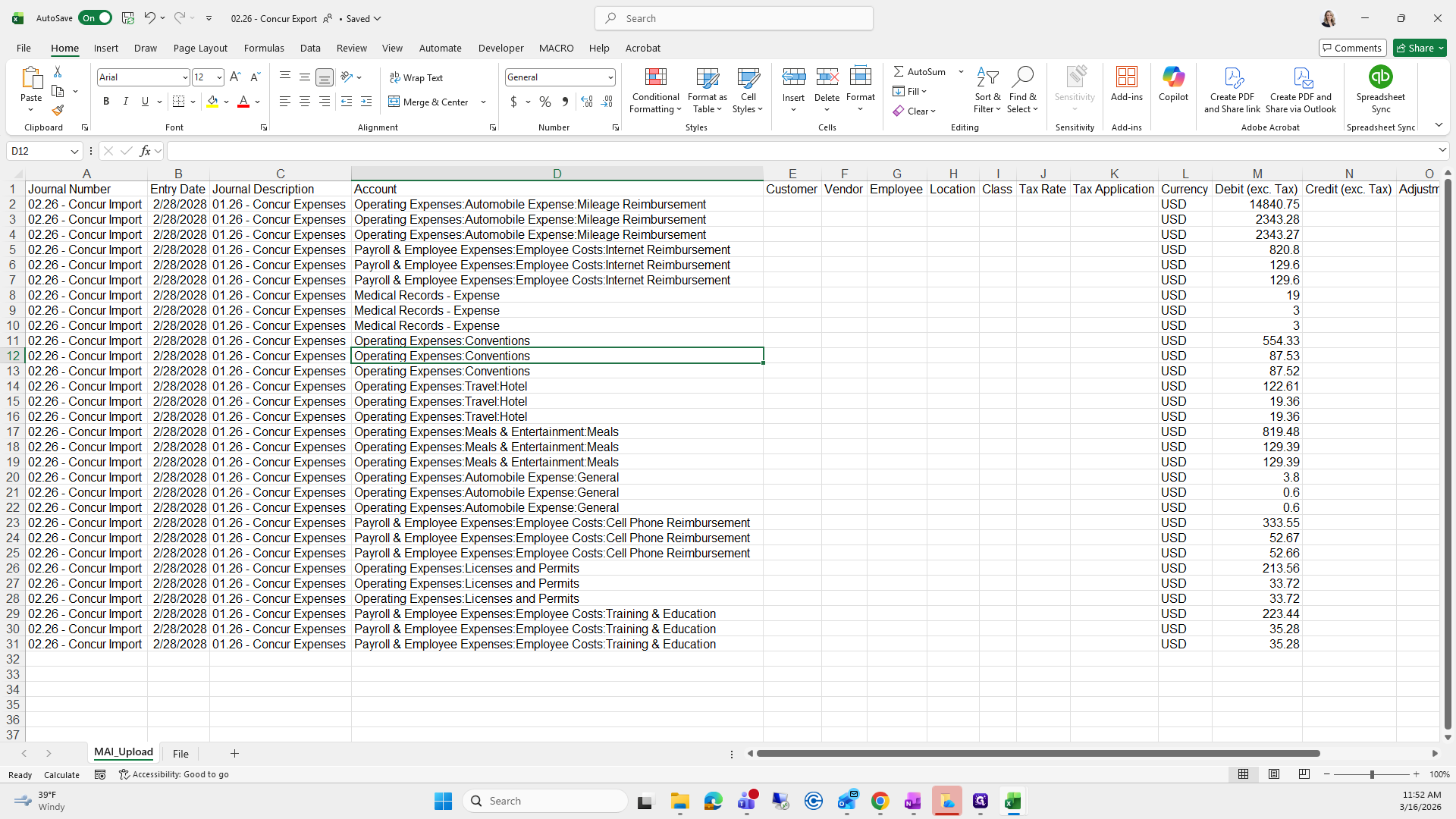This screenshot has width=1456, height=819.
Task: Open the Formulas ribbon tab
Action: 264,48
